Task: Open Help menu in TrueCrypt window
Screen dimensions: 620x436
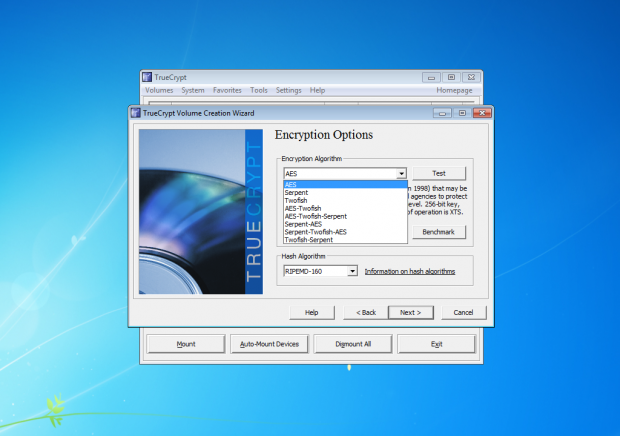Action: tap(317, 90)
